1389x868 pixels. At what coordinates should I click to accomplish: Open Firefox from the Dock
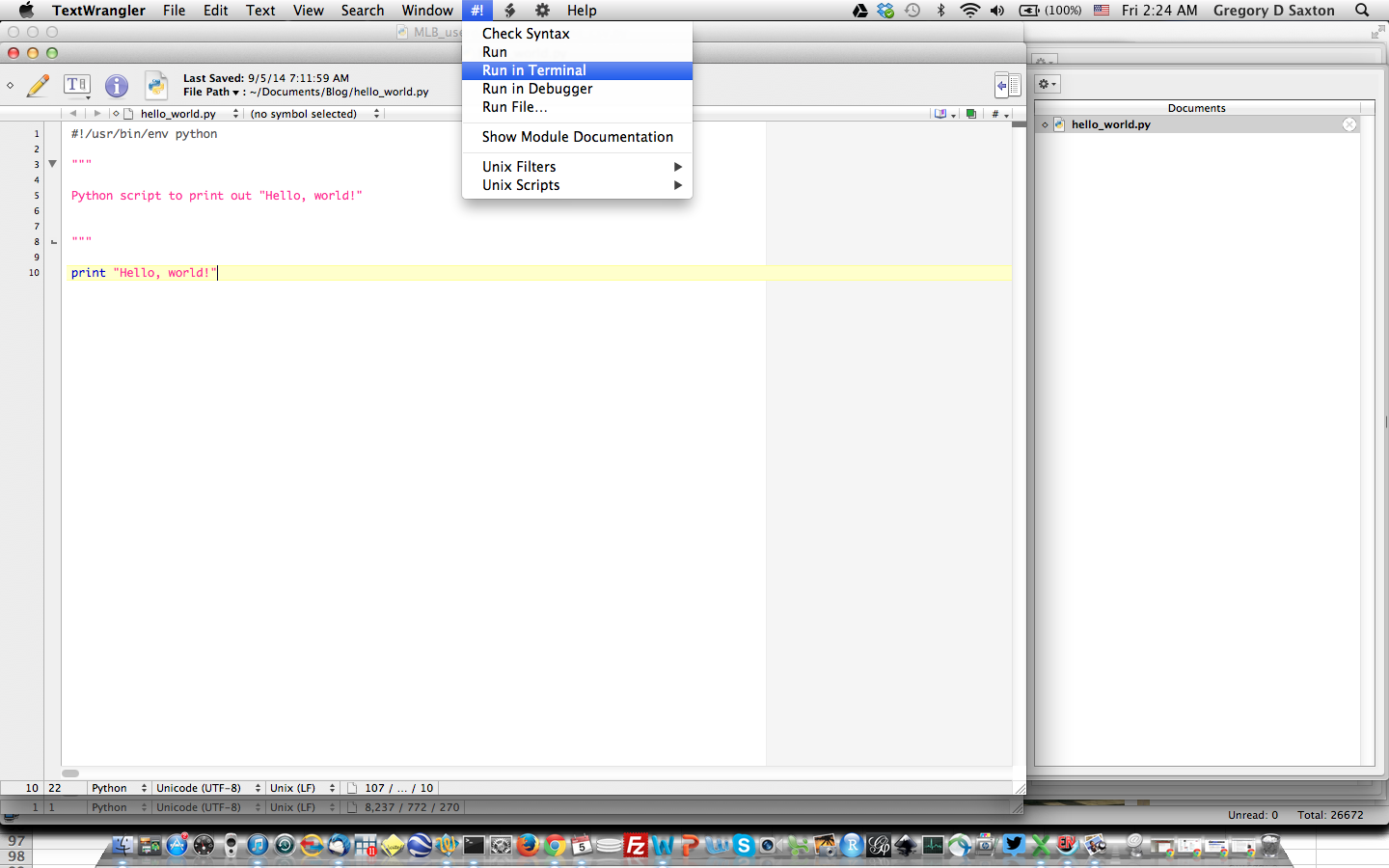coord(527,846)
